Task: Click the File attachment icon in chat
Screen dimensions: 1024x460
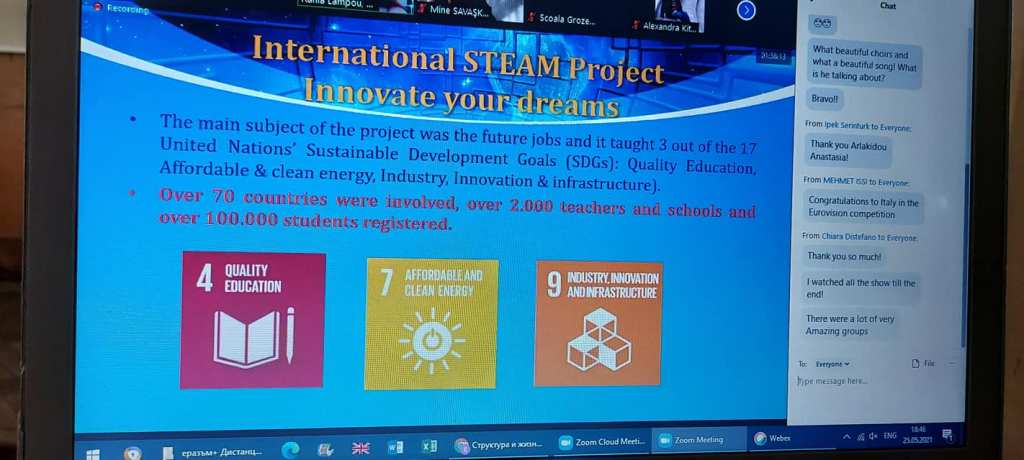Action: pyautogui.click(x=919, y=363)
